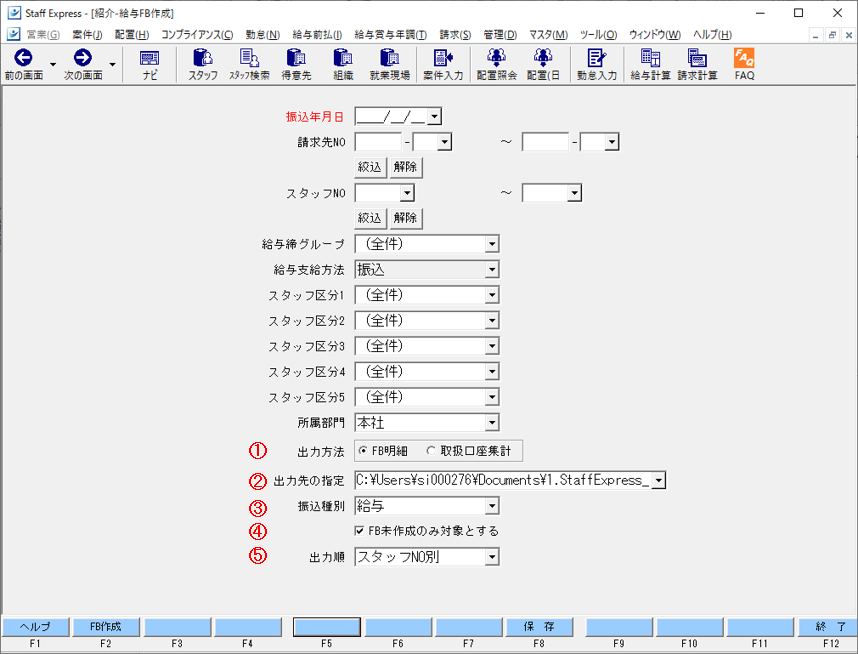Open the スタッフ区分4 dropdown
Screen dimensions: 858x654
point(492,372)
